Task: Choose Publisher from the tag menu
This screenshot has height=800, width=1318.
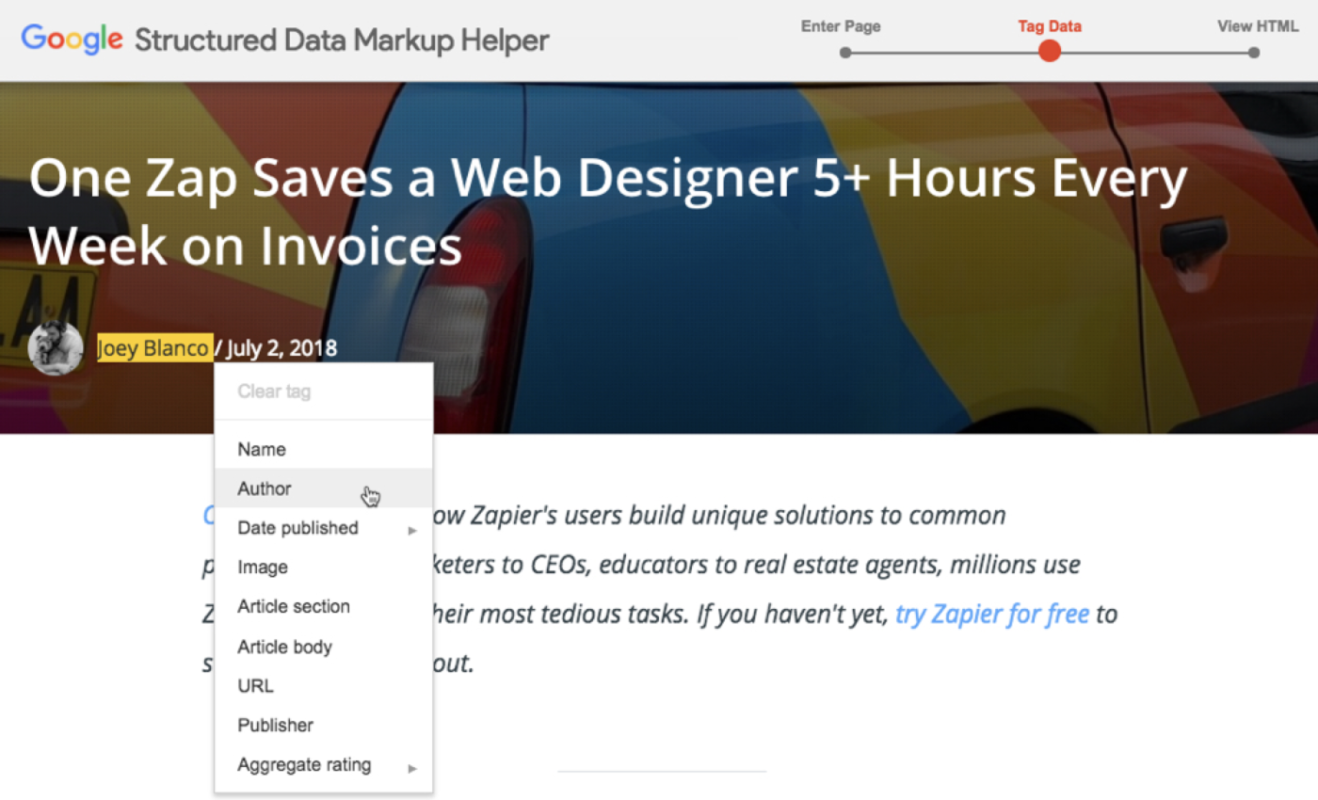Action: [x=275, y=725]
